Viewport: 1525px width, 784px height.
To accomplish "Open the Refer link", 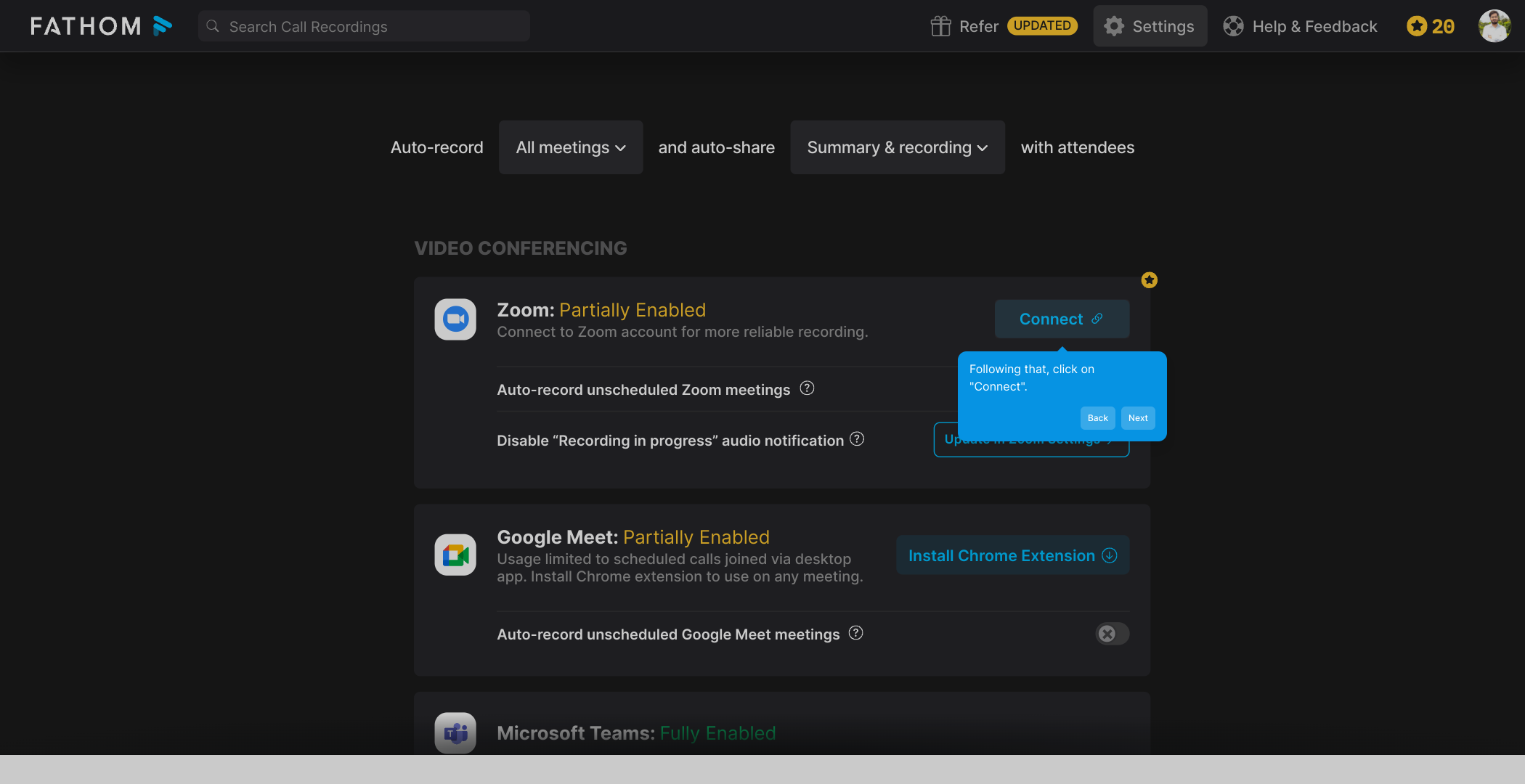I will click(978, 26).
